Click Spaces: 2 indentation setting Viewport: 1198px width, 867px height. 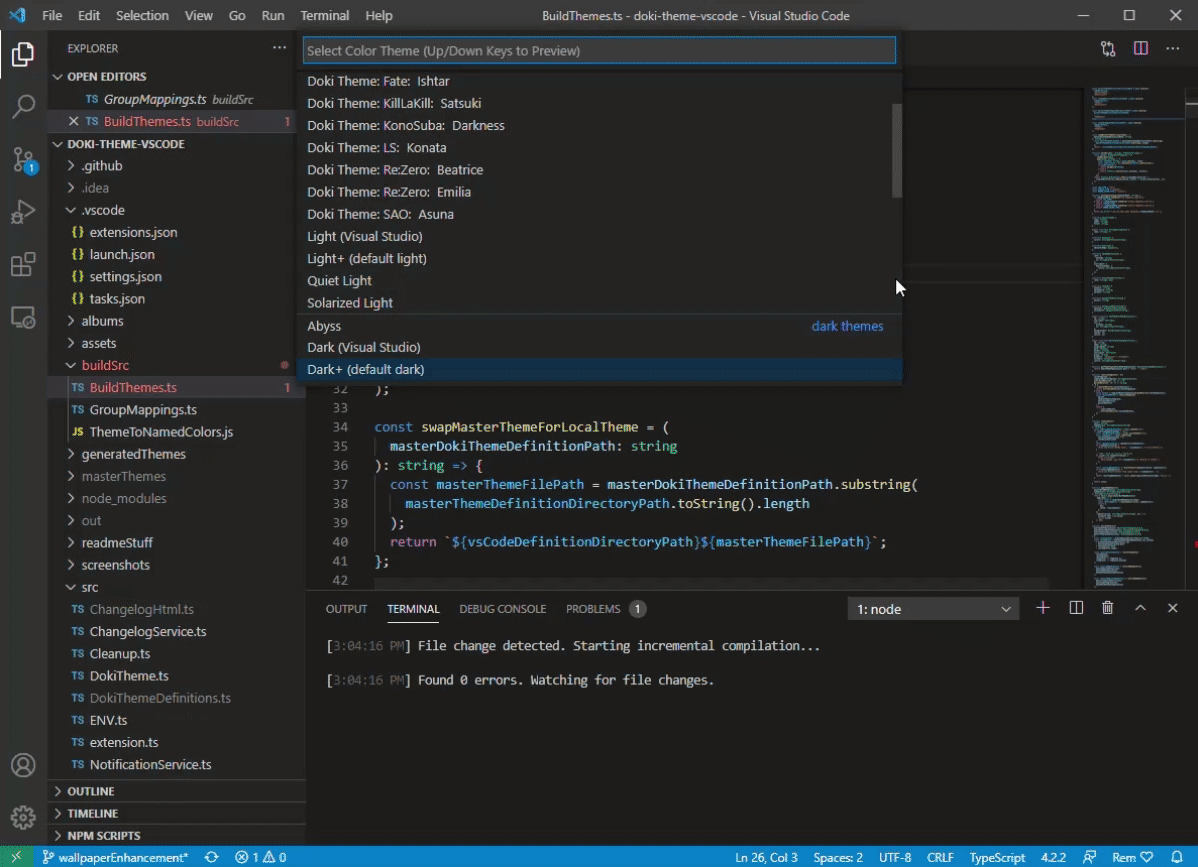838,857
